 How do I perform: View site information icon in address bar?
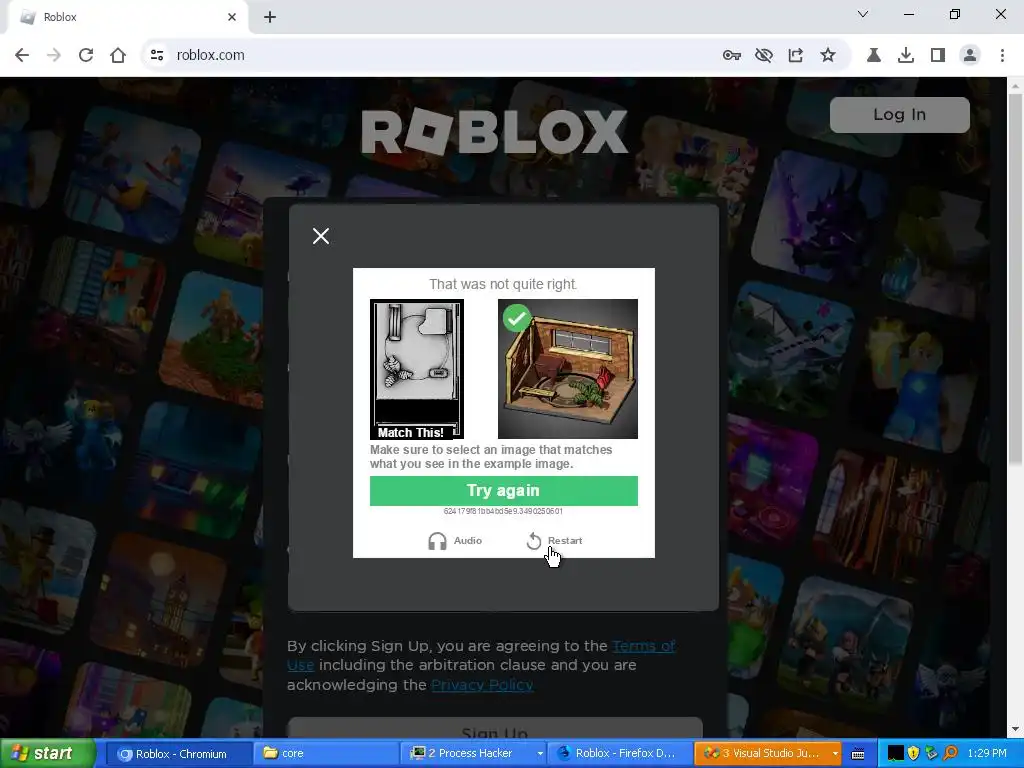click(157, 55)
